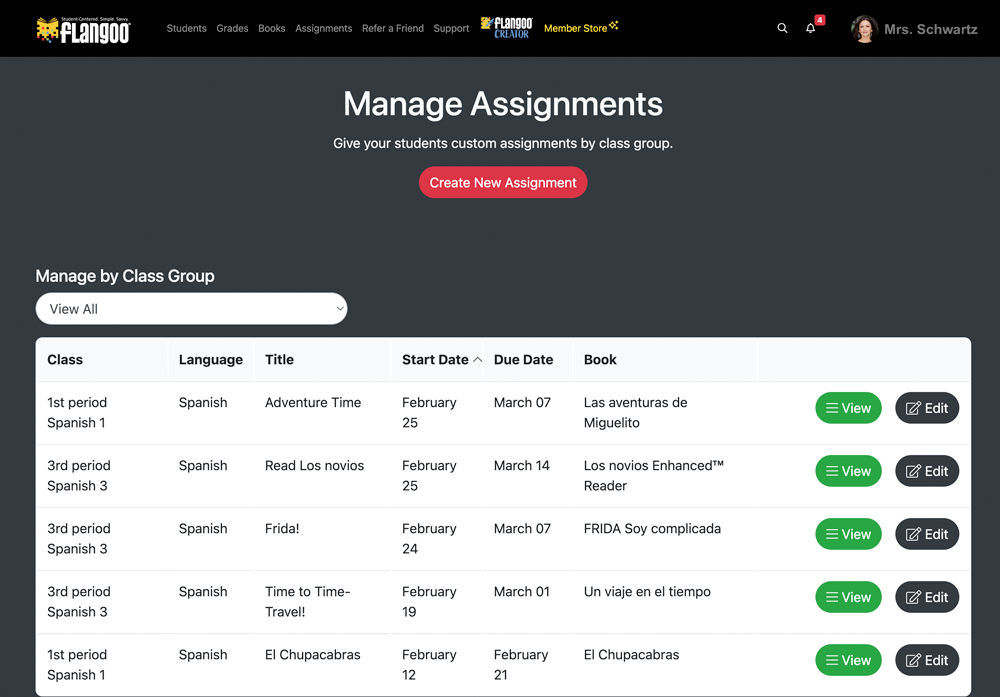Click Mrs. Schwartz profile avatar

864,29
